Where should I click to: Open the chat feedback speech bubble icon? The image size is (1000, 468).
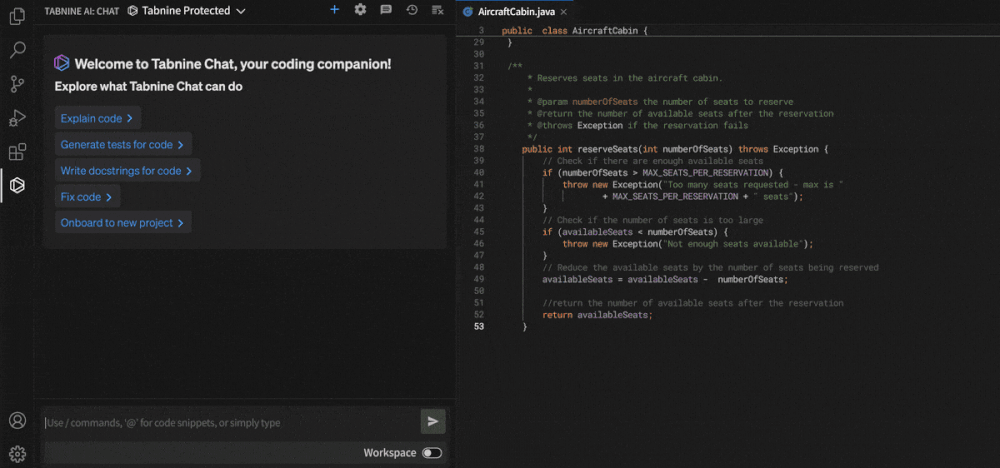tap(386, 10)
